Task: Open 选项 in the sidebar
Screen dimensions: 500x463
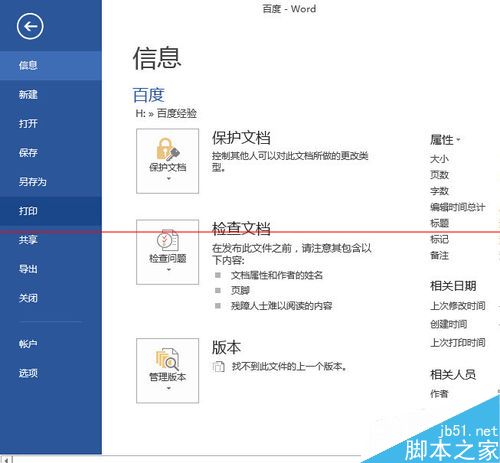Action: coord(51,373)
